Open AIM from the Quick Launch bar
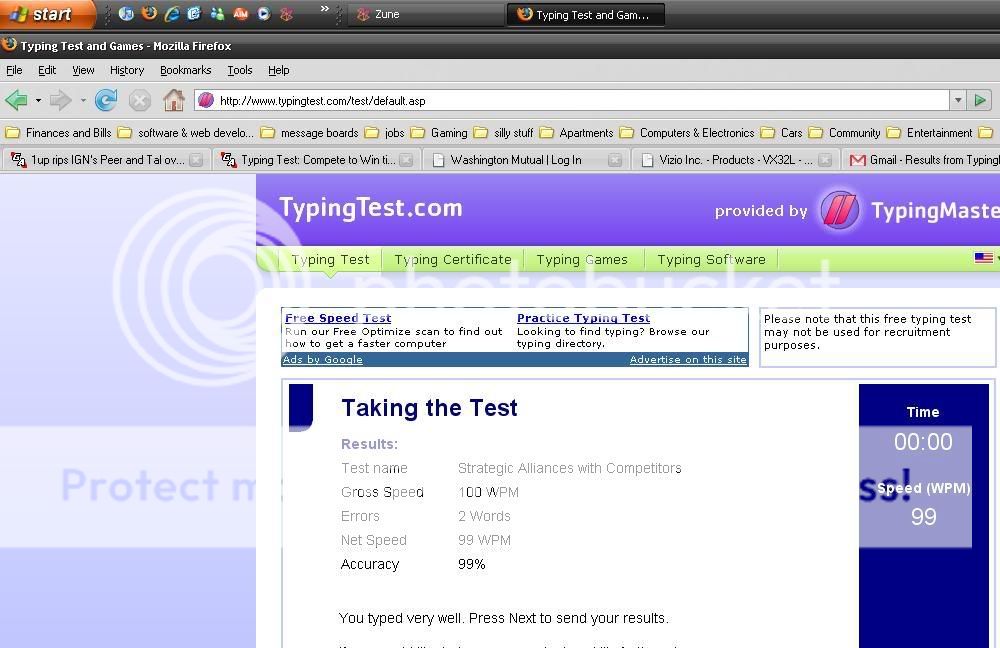Screen dimensions: 1000x648 238,14
